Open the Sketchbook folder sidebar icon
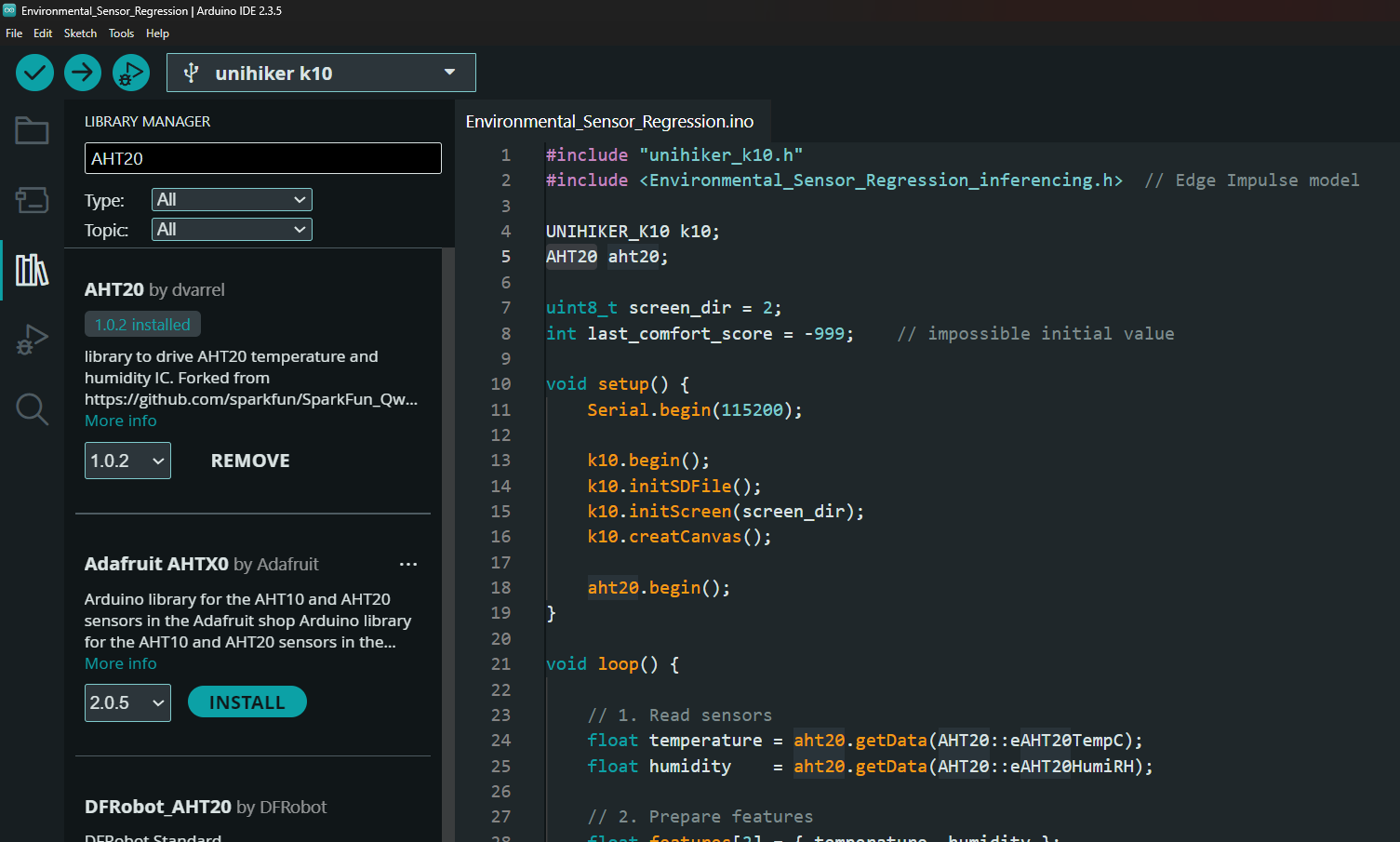Viewport: 1400px width, 842px height. click(x=32, y=130)
